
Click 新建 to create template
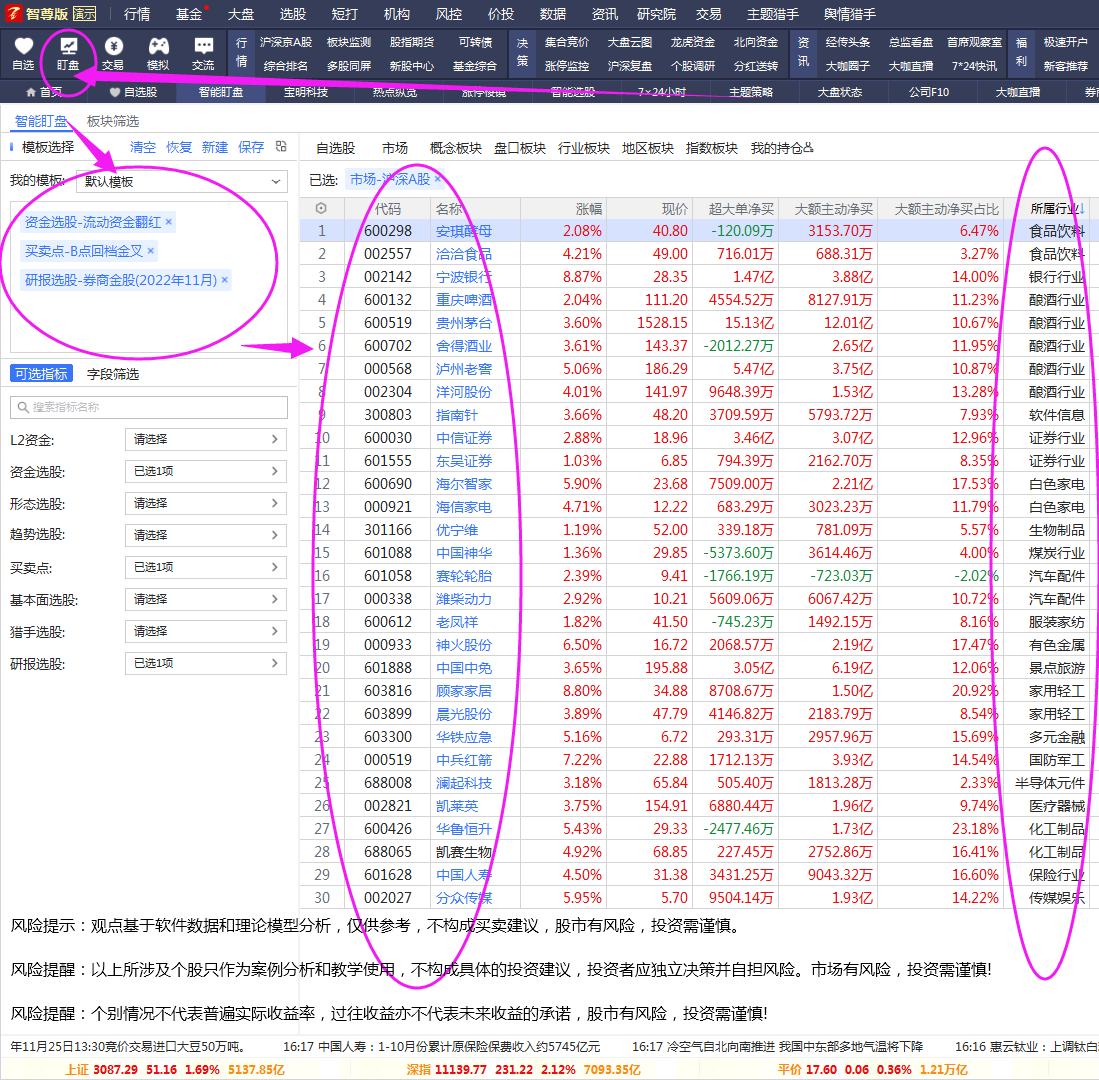[214, 147]
